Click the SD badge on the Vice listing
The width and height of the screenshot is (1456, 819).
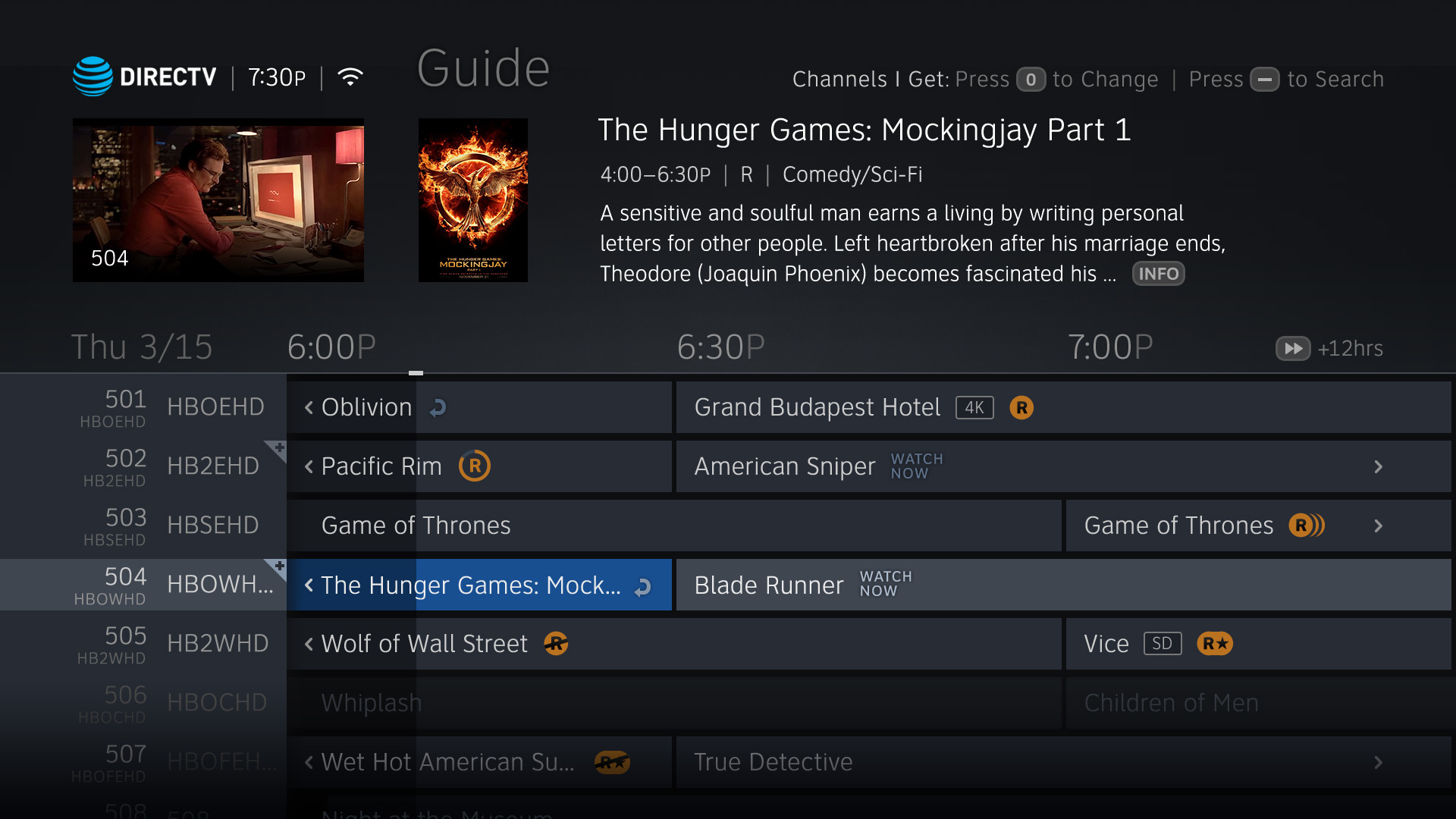1163,644
